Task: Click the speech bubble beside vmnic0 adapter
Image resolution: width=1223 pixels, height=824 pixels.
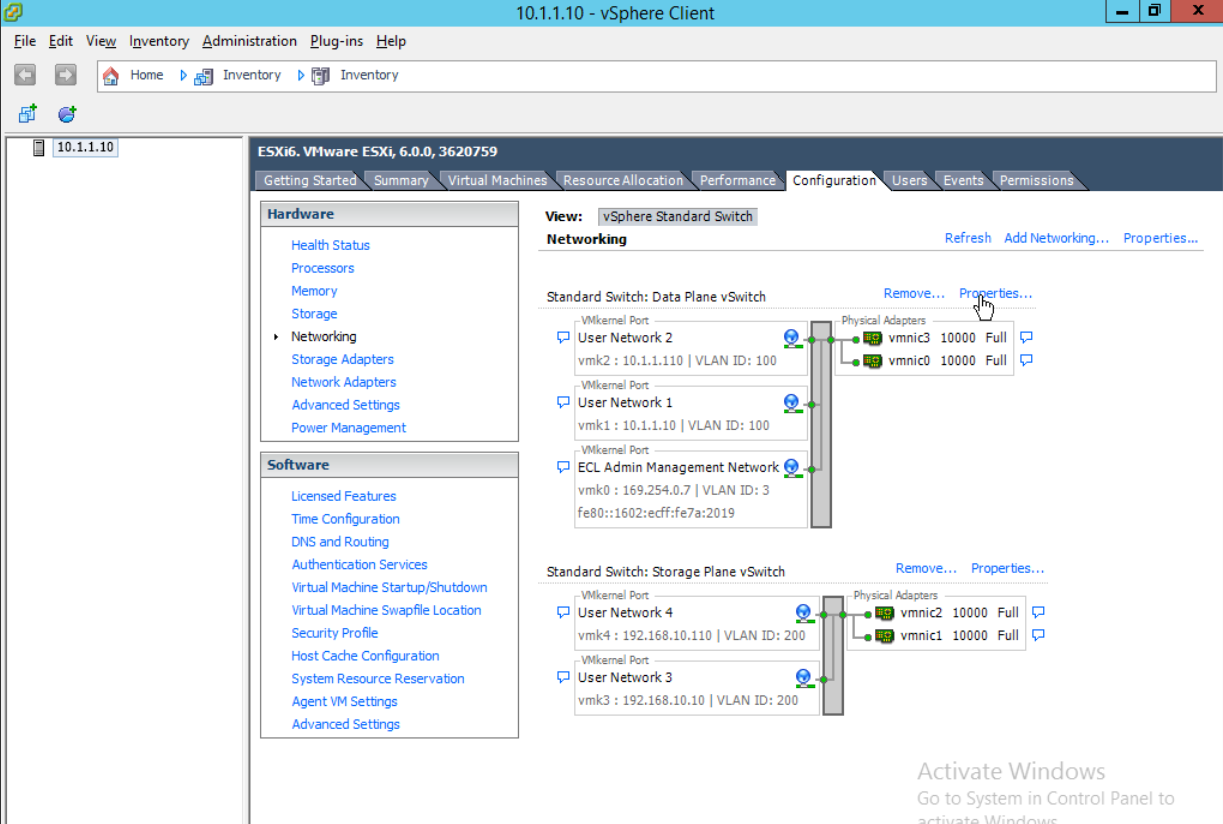Action: 1026,360
